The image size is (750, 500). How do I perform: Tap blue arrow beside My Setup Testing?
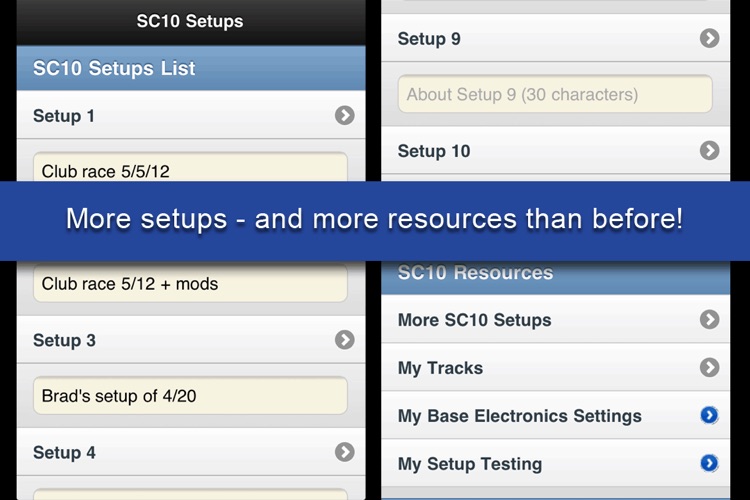coord(710,464)
